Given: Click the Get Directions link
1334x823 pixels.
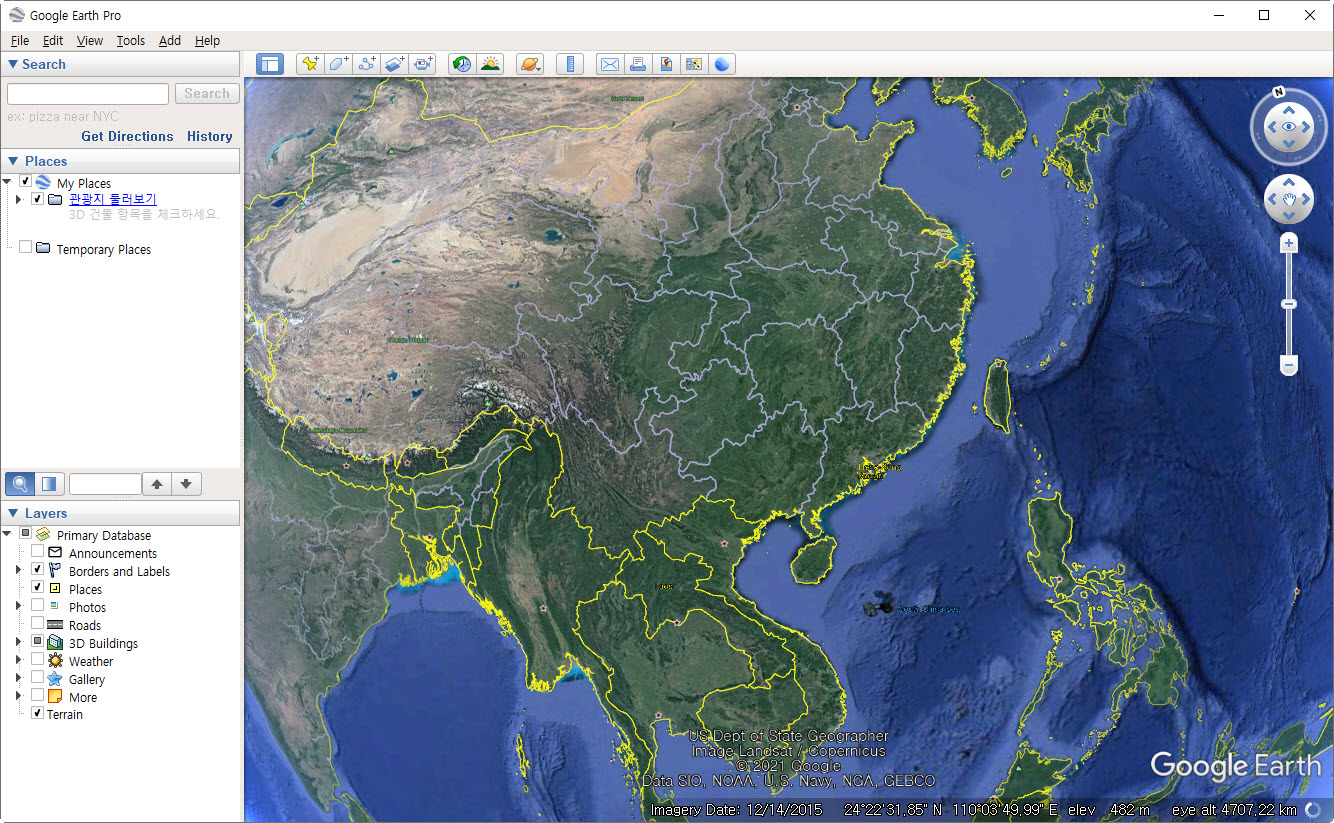Looking at the screenshot, I should click(x=127, y=136).
